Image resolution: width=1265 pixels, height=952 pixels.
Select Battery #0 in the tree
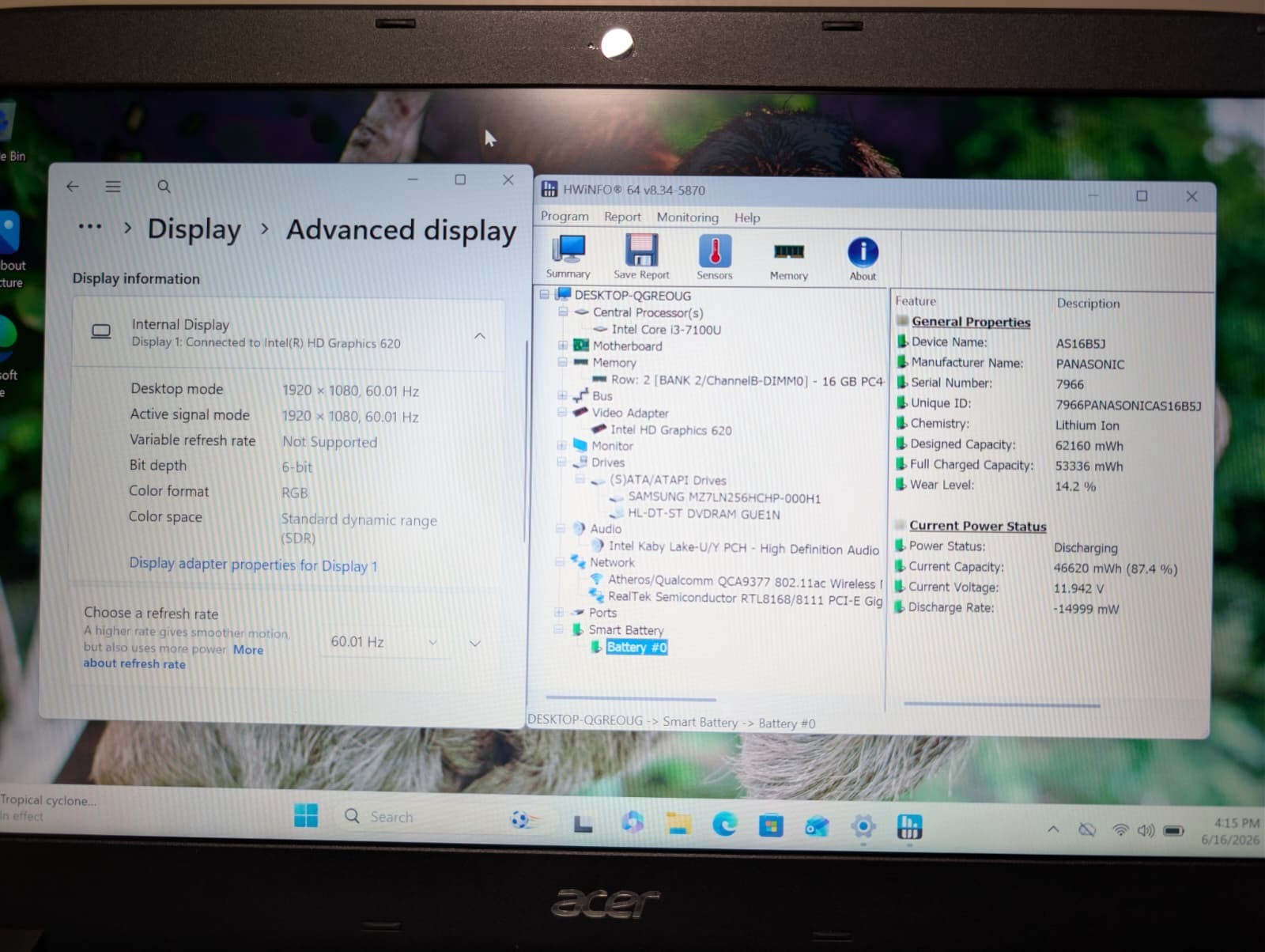636,647
